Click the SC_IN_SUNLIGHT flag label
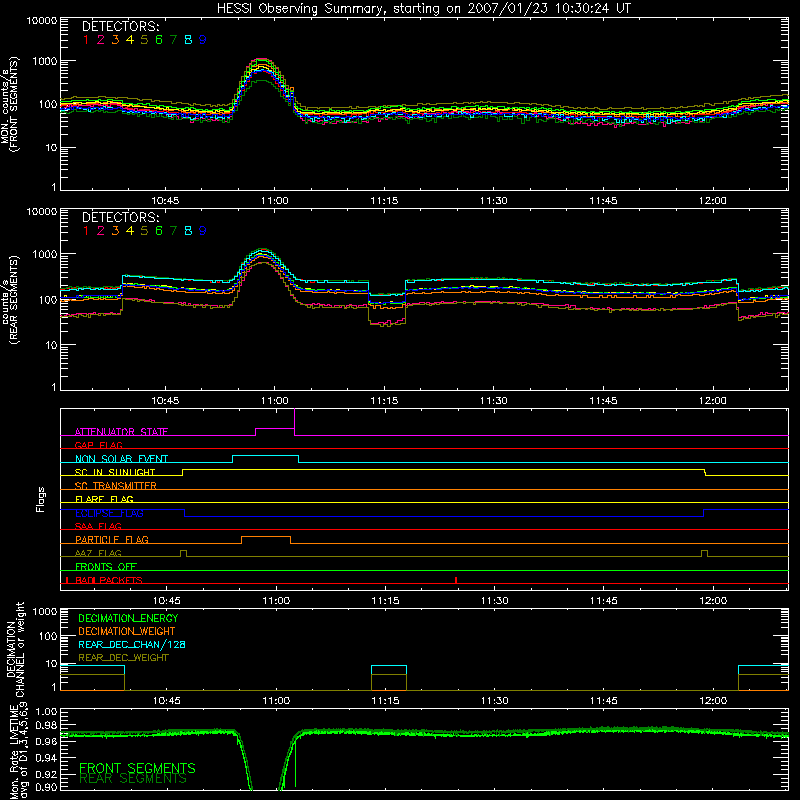This screenshot has height=800, width=800. pos(115,472)
